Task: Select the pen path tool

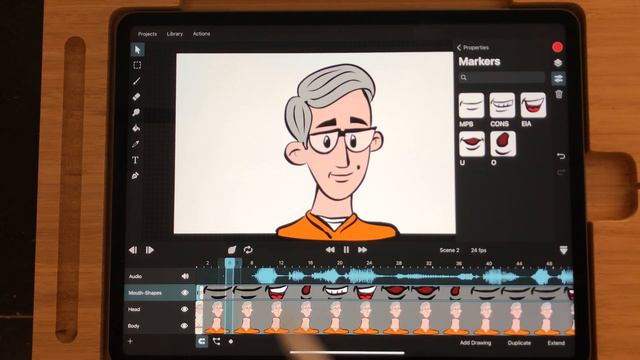Action: (136, 176)
